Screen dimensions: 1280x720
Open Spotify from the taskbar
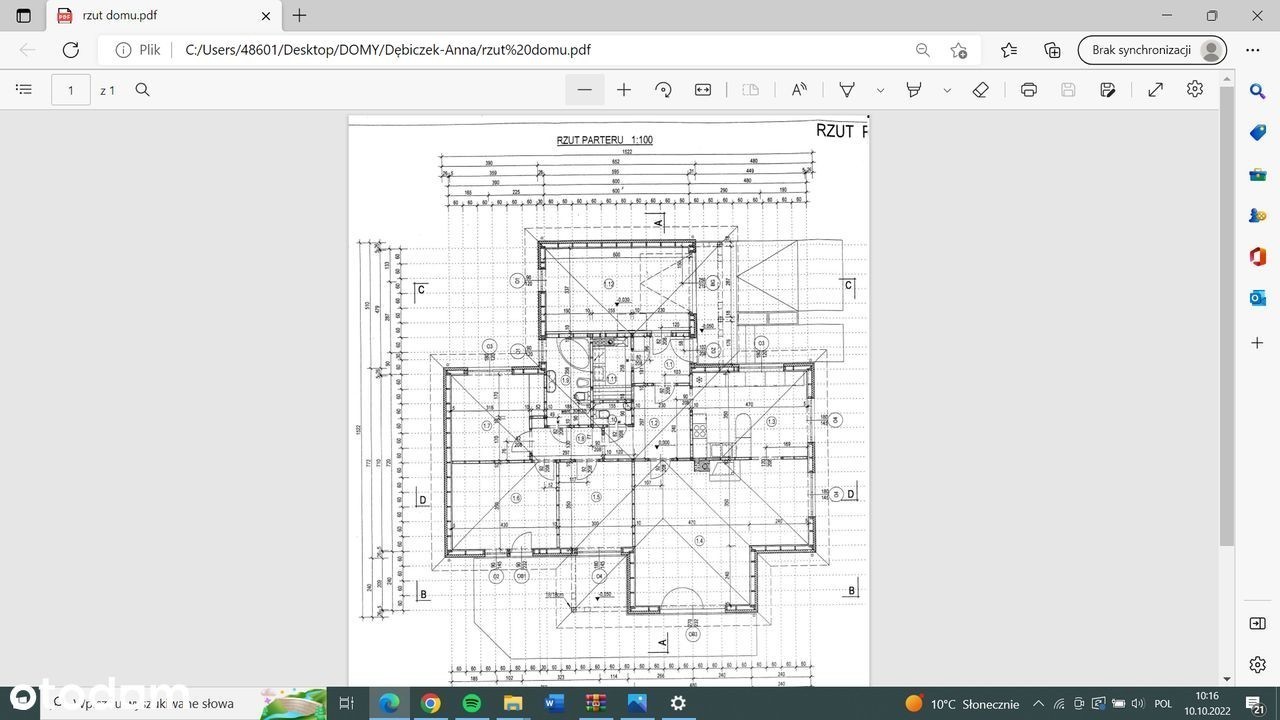pyautogui.click(x=472, y=703)
